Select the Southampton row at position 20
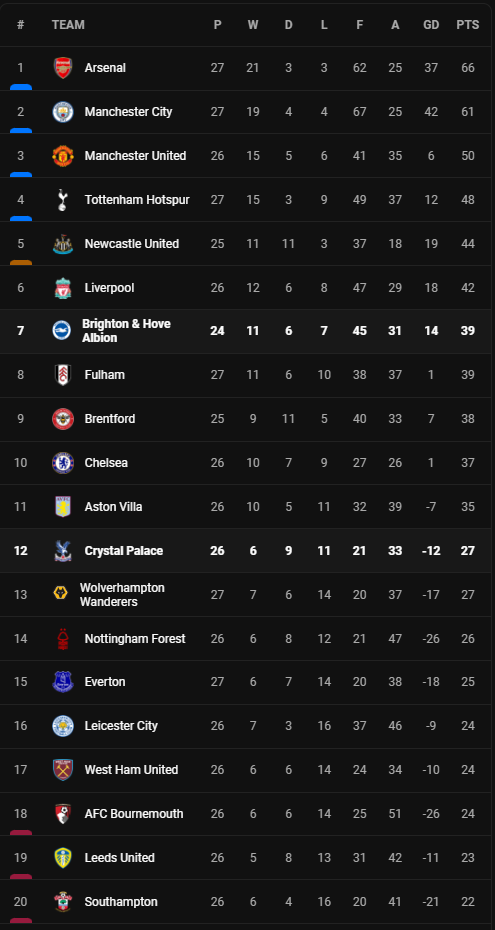495x930 pixels. pos(247,902)
